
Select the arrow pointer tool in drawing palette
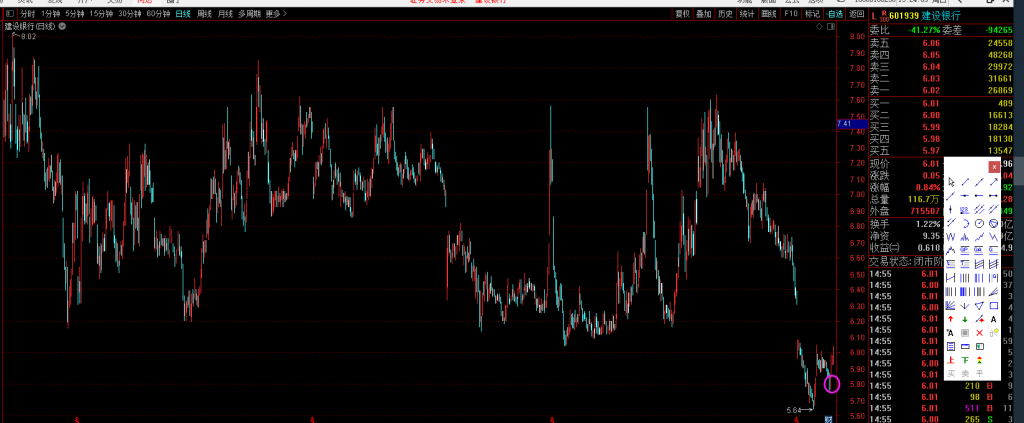click(x=951, y=182)
